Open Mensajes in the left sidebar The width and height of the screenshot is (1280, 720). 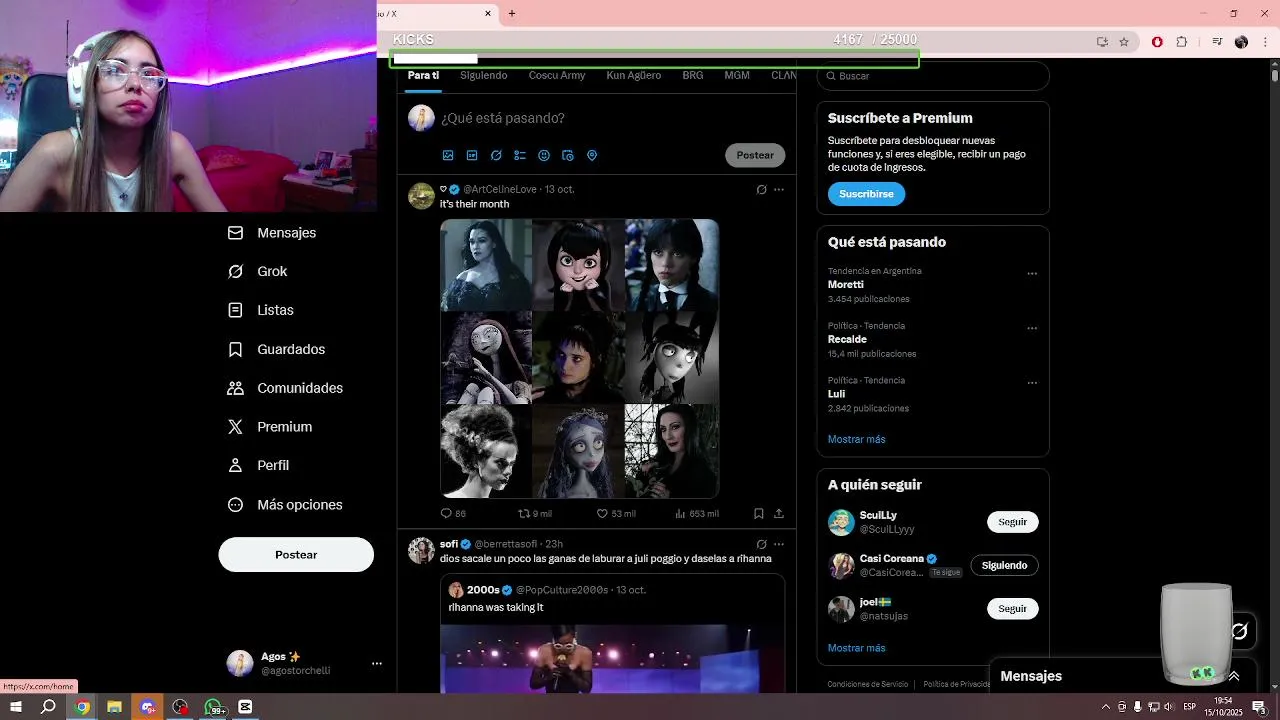click(x=272, y=233)
